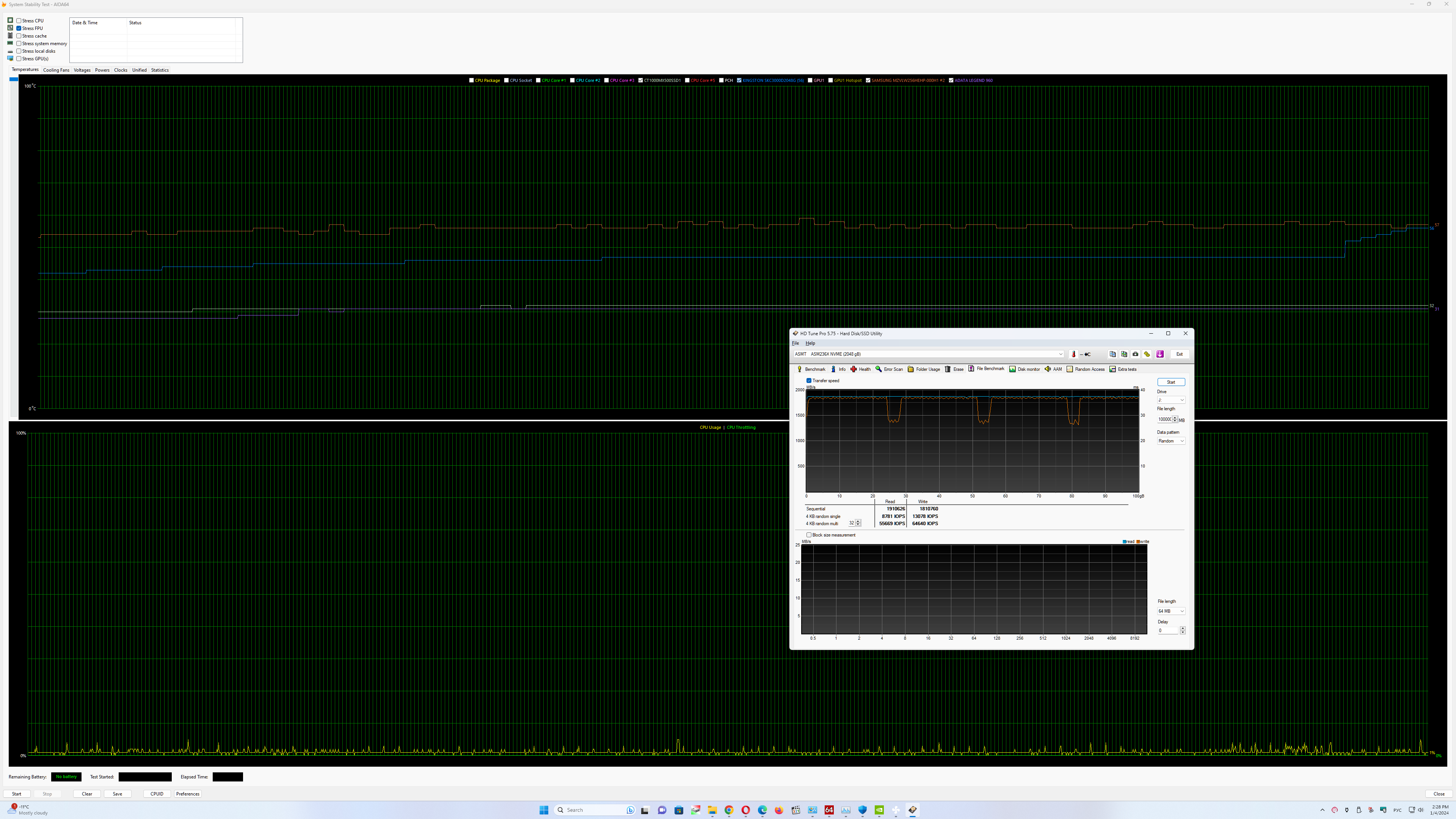Click the AIDA64 Preferences button
Screen dimensions: 1456x819
click(x=188, y=794)
